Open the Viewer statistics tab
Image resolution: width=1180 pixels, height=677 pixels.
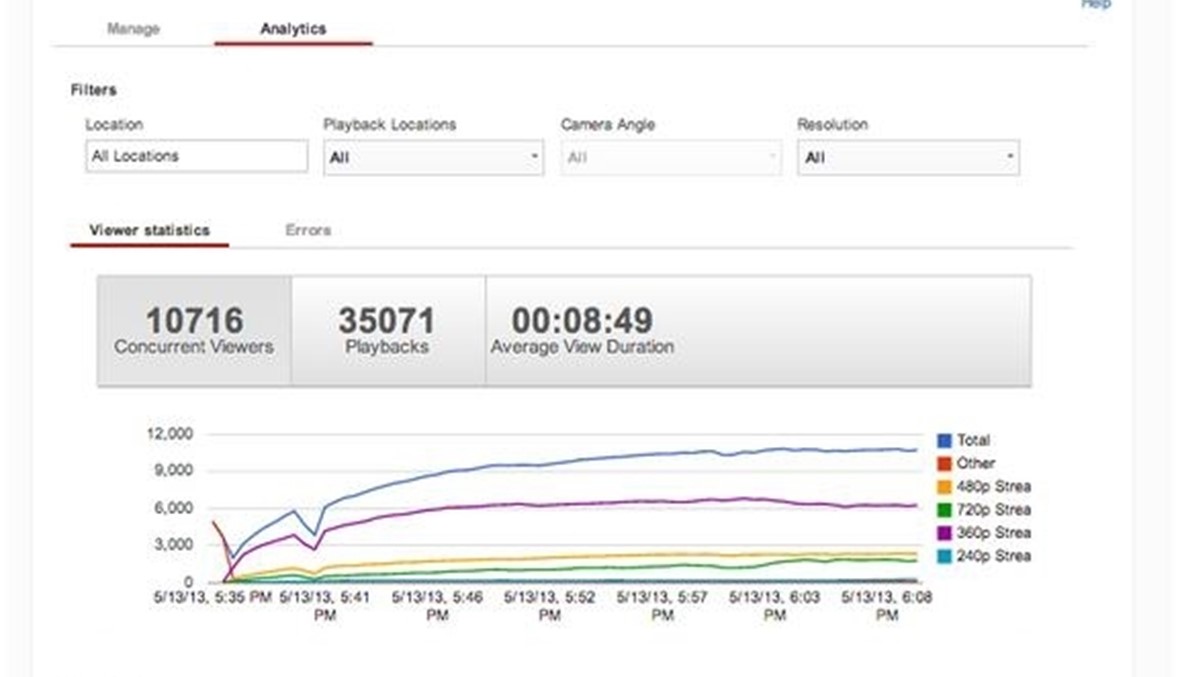(x=149, y=230)
